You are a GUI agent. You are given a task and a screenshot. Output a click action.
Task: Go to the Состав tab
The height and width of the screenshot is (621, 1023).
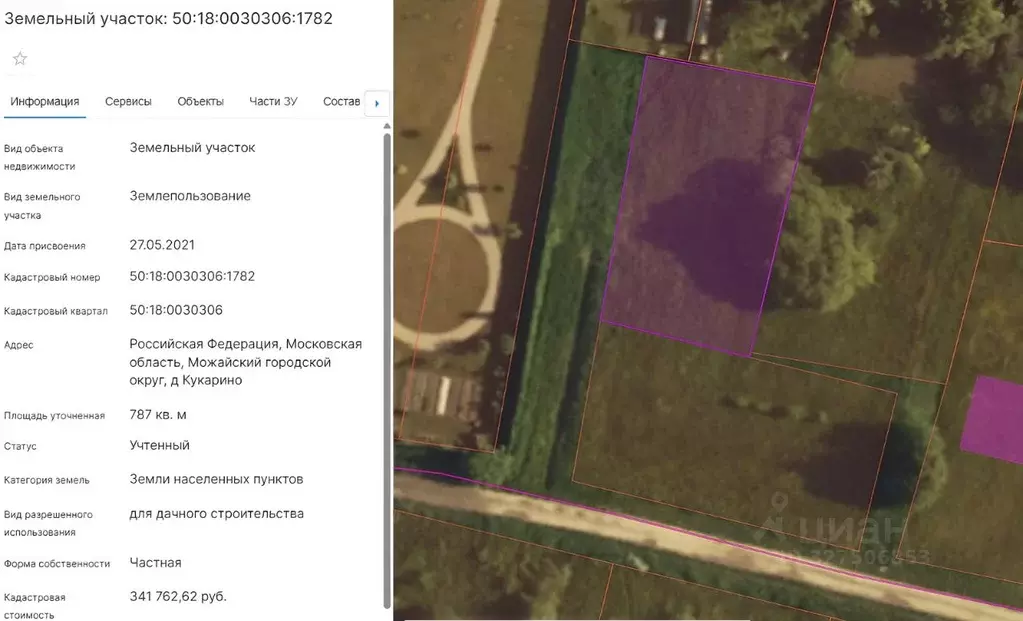tap(341, 102)
